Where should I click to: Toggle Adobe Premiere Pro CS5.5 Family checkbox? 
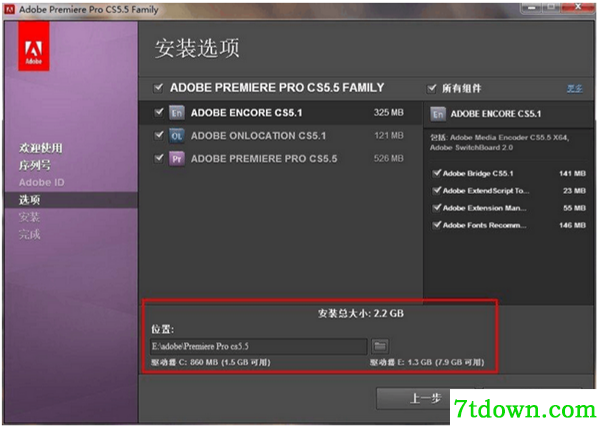point(158,88)
